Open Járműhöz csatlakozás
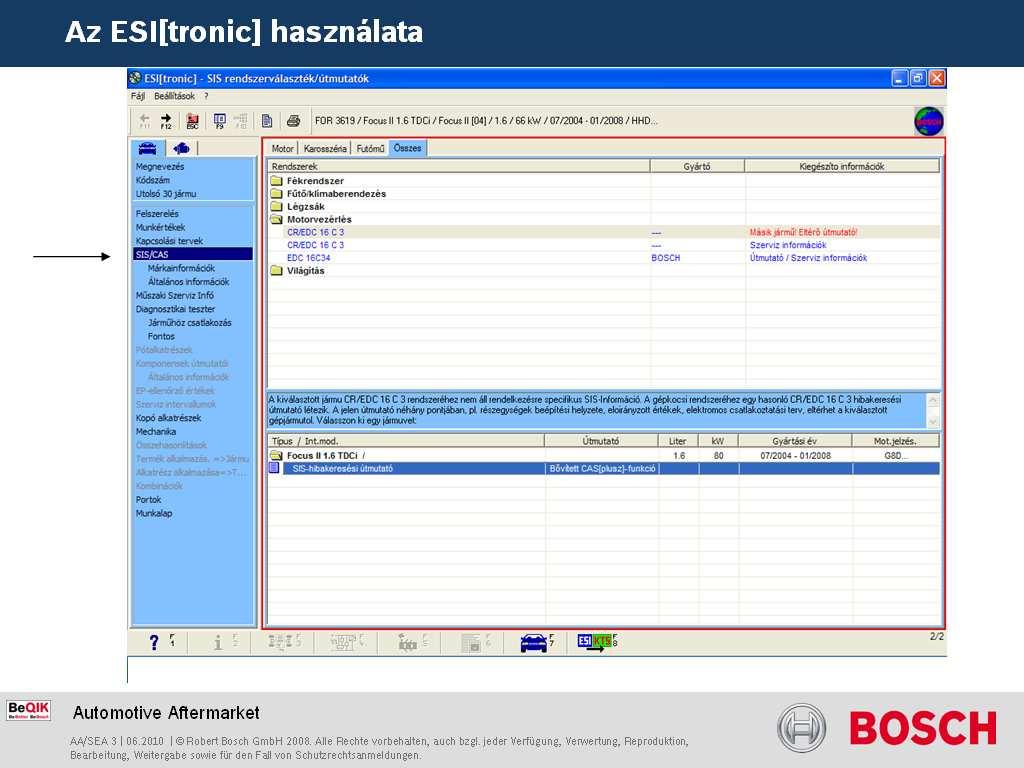Screen dimensions: 1024x768 pos(189,323)
